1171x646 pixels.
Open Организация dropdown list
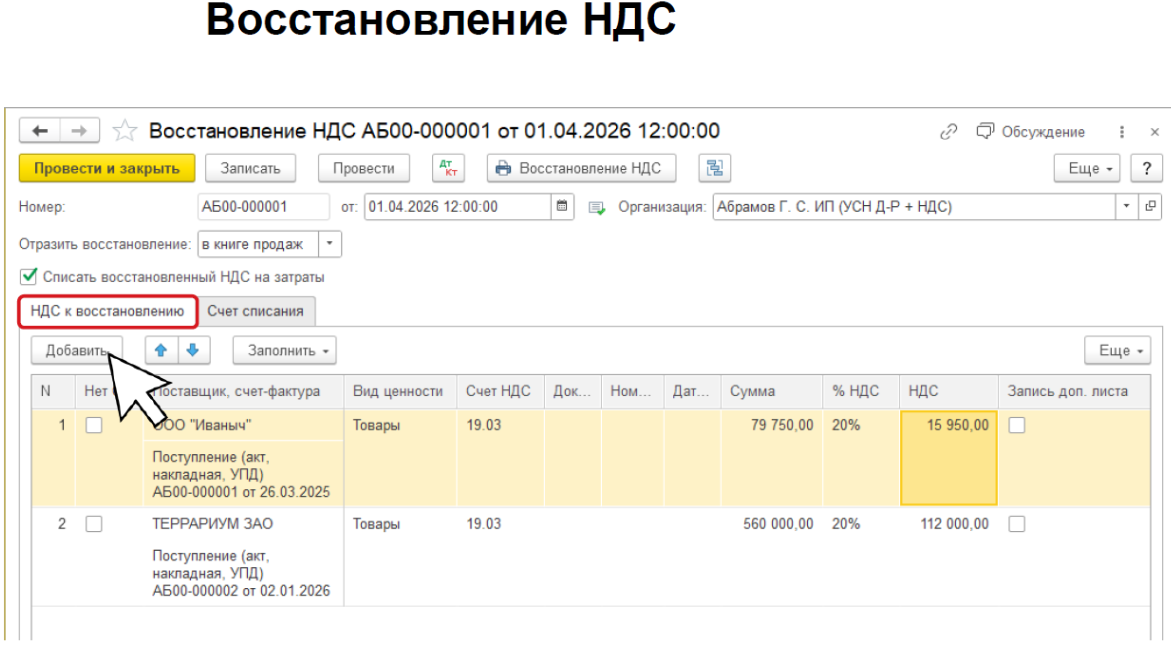[x=1127, y=207]
